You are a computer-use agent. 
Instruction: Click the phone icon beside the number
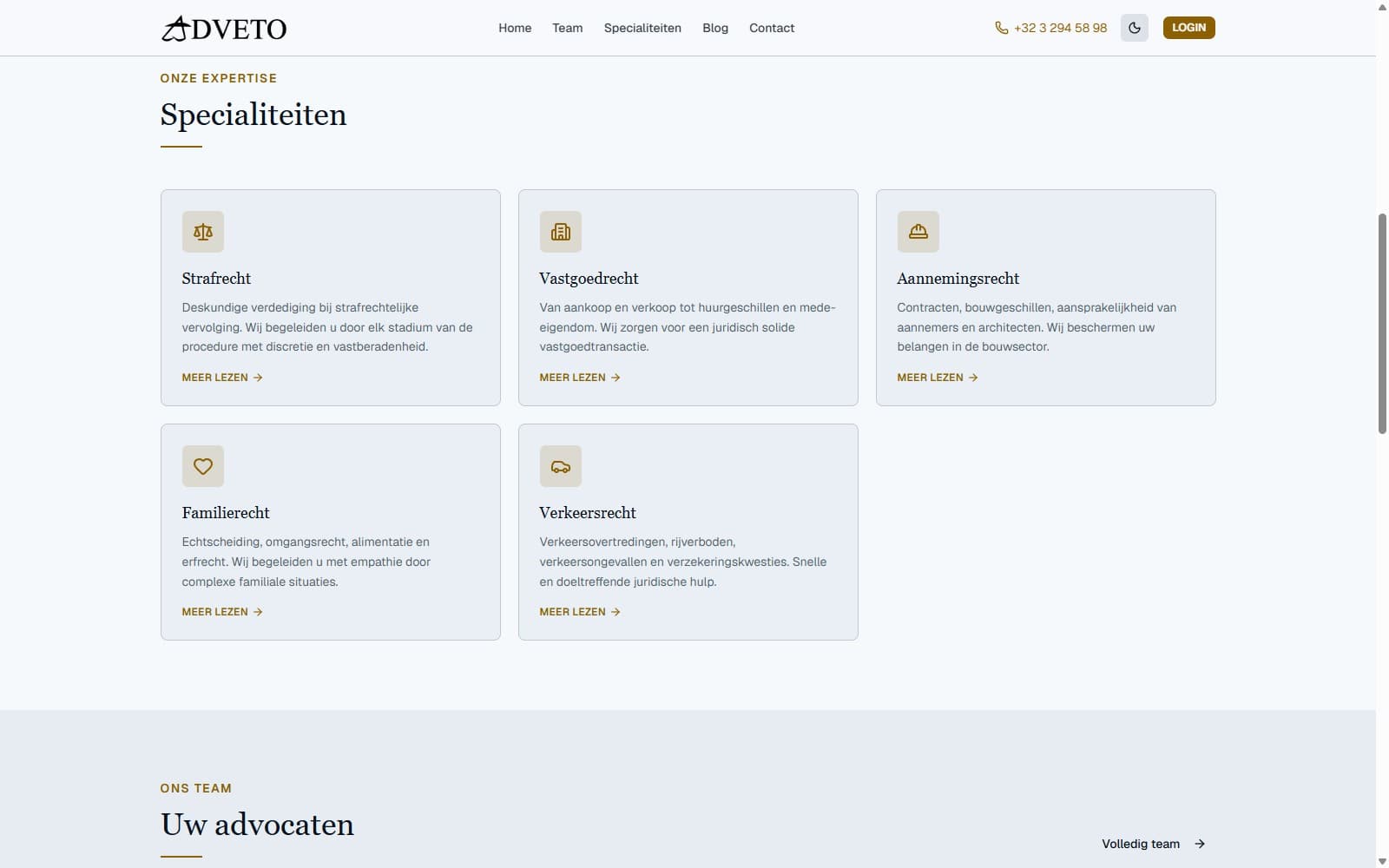point(1002,28)
